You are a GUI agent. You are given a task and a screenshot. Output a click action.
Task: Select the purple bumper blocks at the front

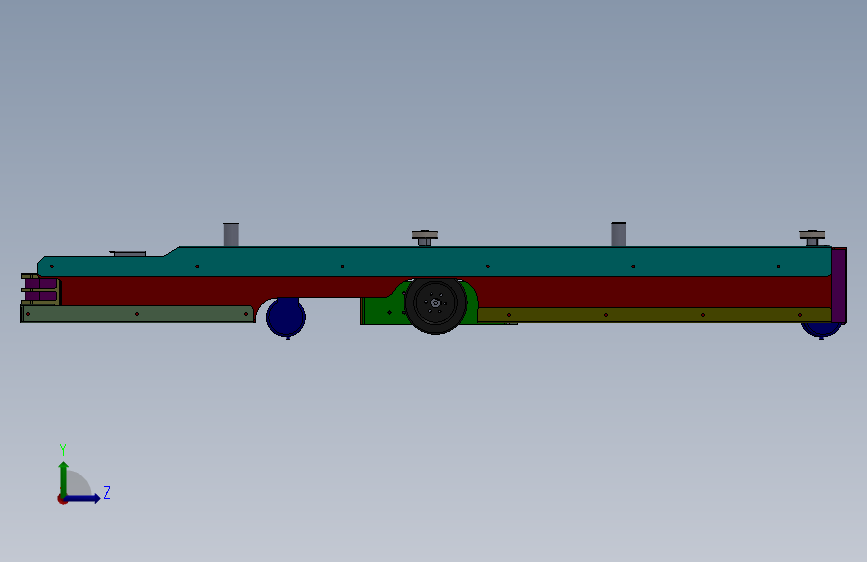pyautogui.click(x=41, y=290)
